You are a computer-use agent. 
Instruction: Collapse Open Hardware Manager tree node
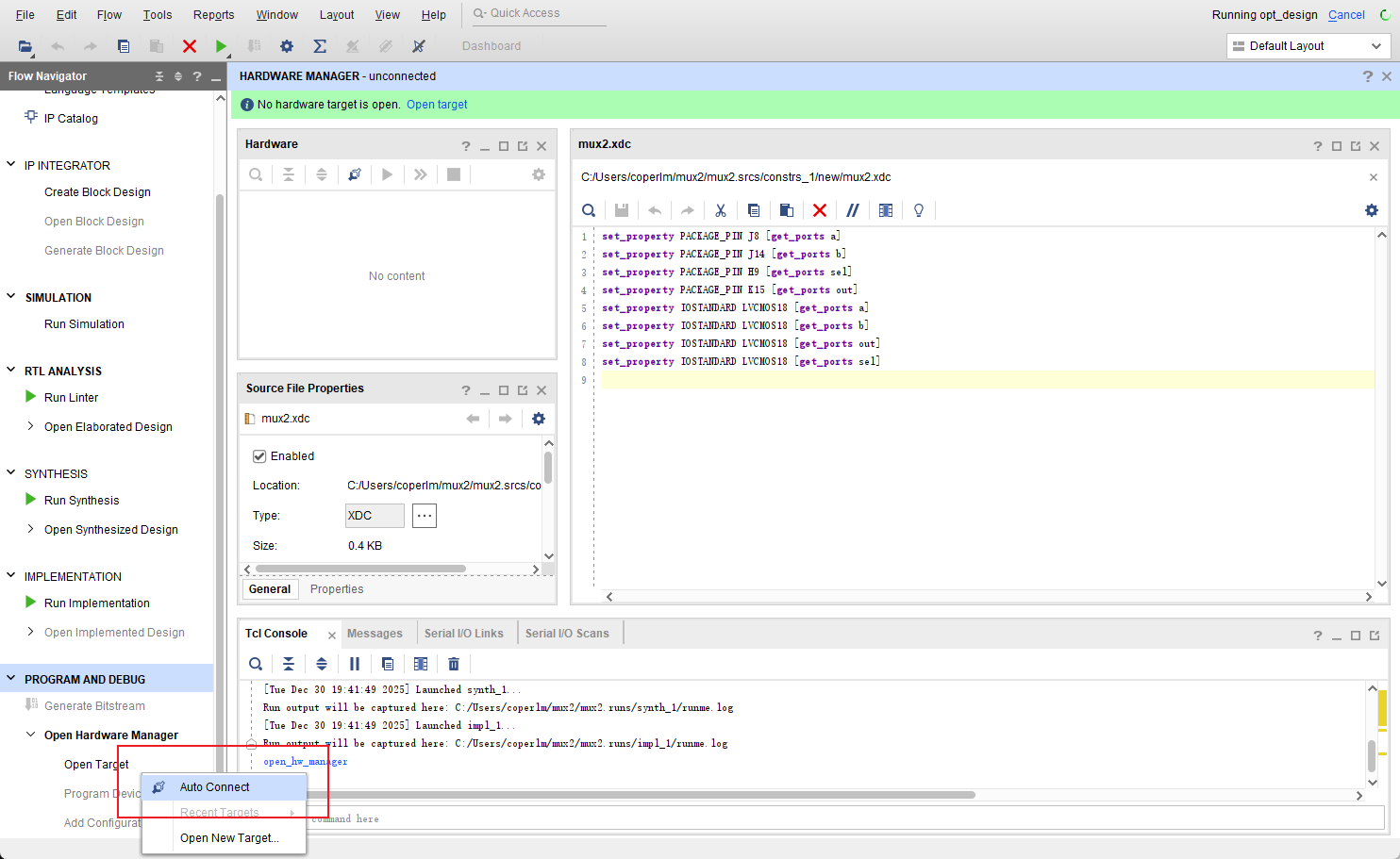tap(30, 735)
